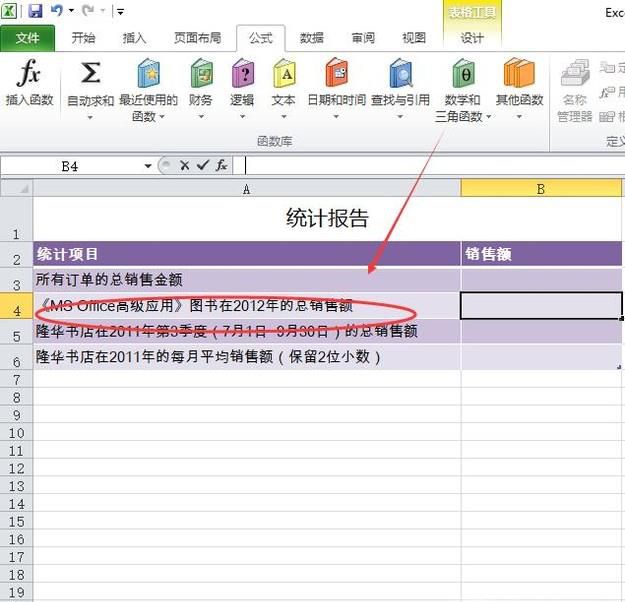Click the Redo icon
The image size is (625, 602).
tap(88, 11)
